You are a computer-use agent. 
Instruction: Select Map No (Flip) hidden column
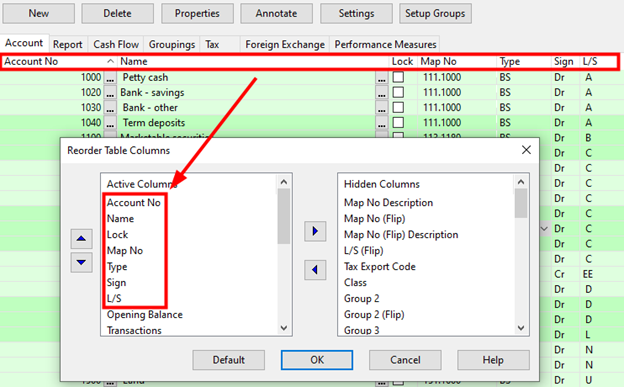(374, 219)
